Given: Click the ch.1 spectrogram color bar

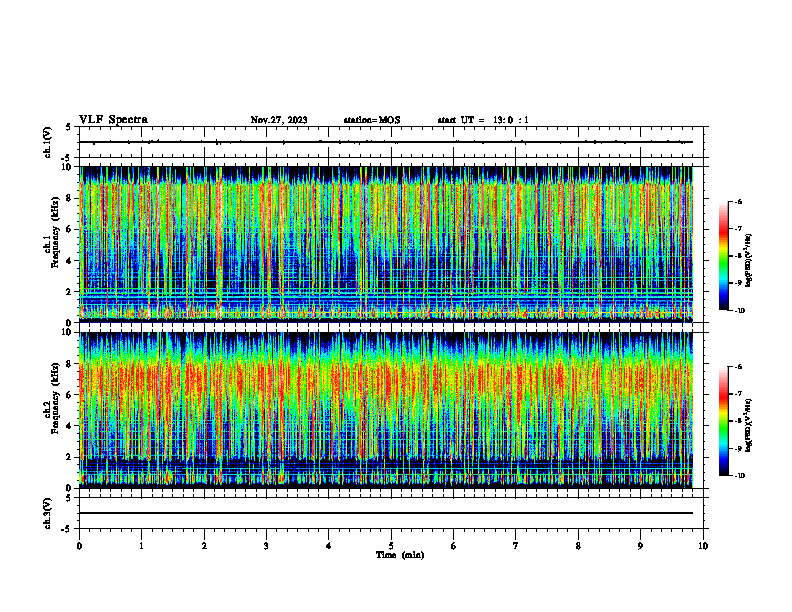Looking at the screenshot, I should pos(724,256).
